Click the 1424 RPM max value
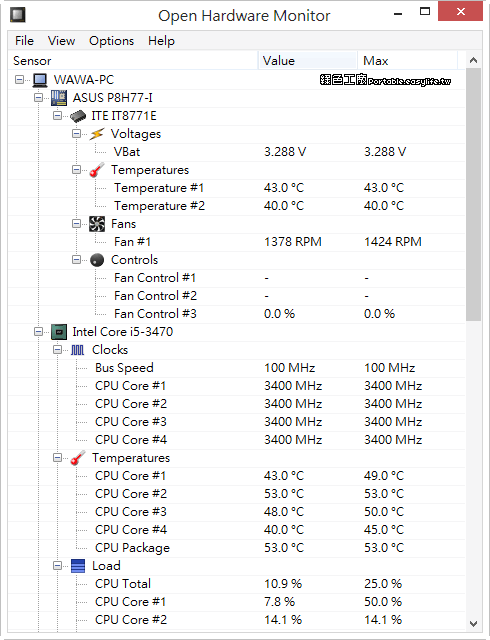This screenshot has height=640, width=490. (x=393, y=242)
